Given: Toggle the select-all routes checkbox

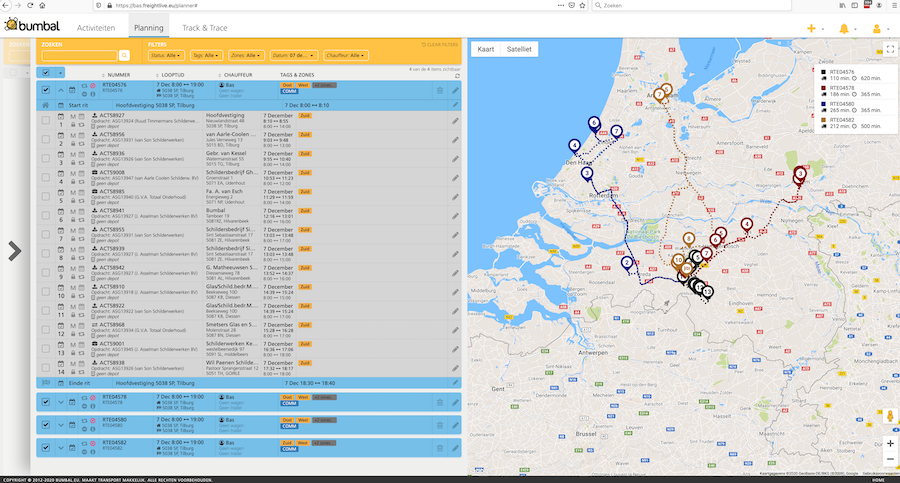Looking at the screenshot, I should (x=46, y=72).
